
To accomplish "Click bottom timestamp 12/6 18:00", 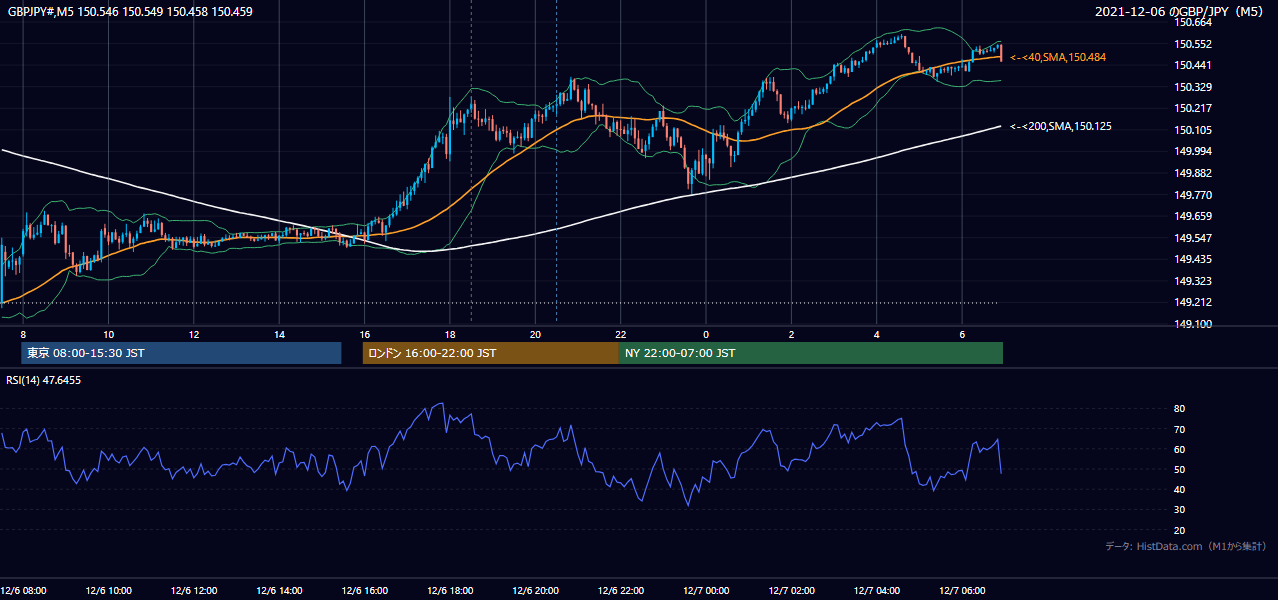I will coord(450,590).
